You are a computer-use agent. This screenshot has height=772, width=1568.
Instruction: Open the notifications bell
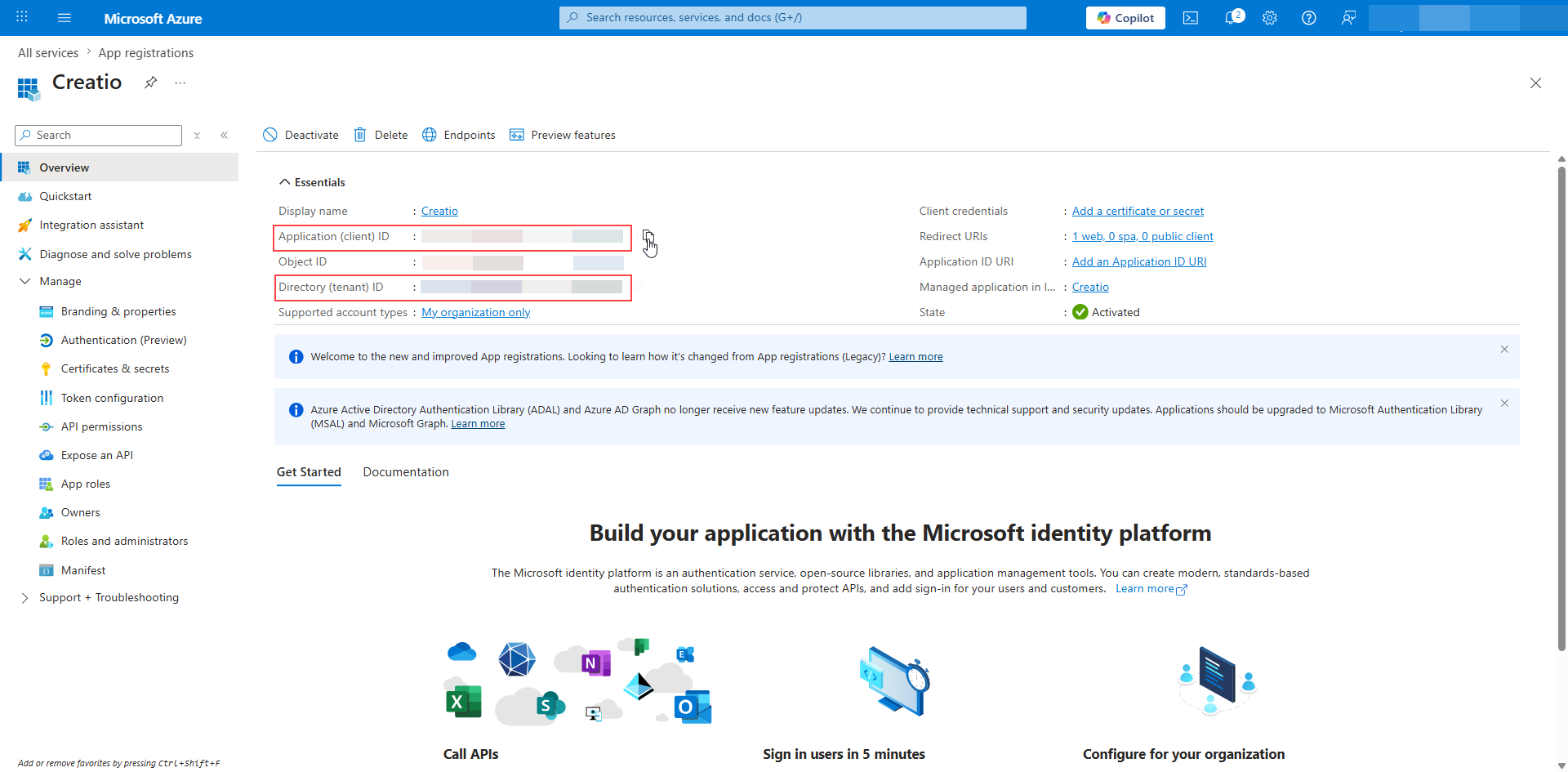click(1232, 17)
